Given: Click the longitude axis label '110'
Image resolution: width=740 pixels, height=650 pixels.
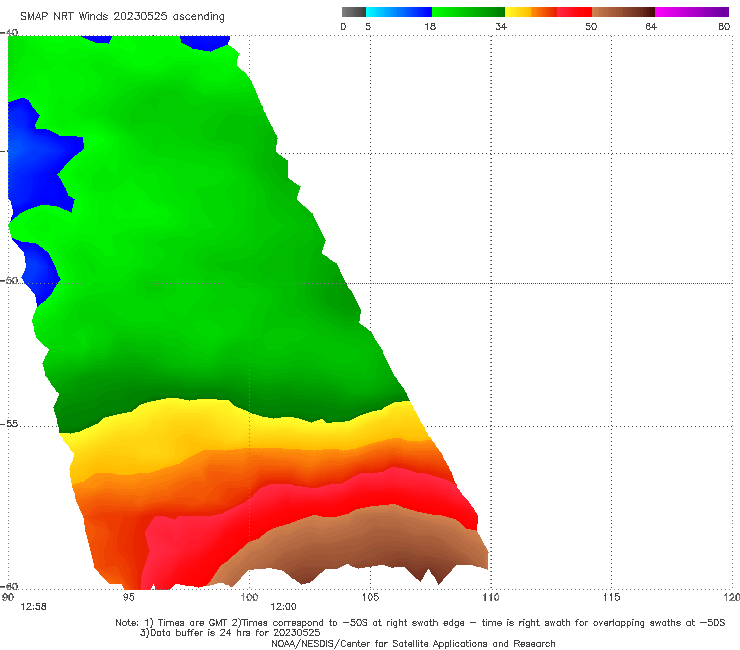Looking at the screenshot, I should point(491,597).
